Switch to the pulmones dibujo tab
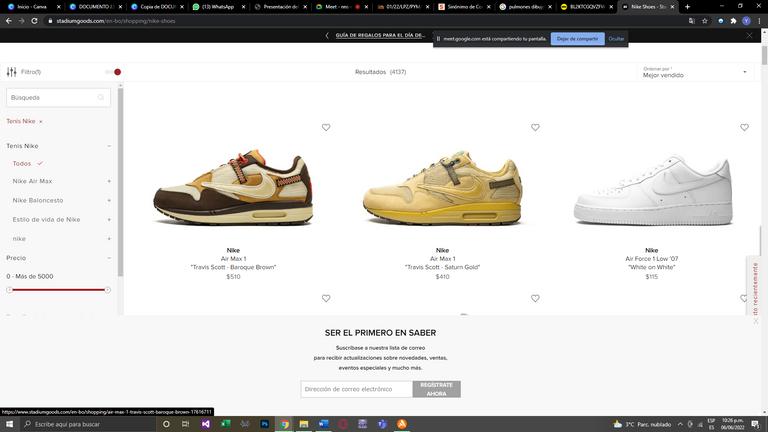The height and width of the screenshot is (432, 768). pyautogui.click(x=525, y=7)
